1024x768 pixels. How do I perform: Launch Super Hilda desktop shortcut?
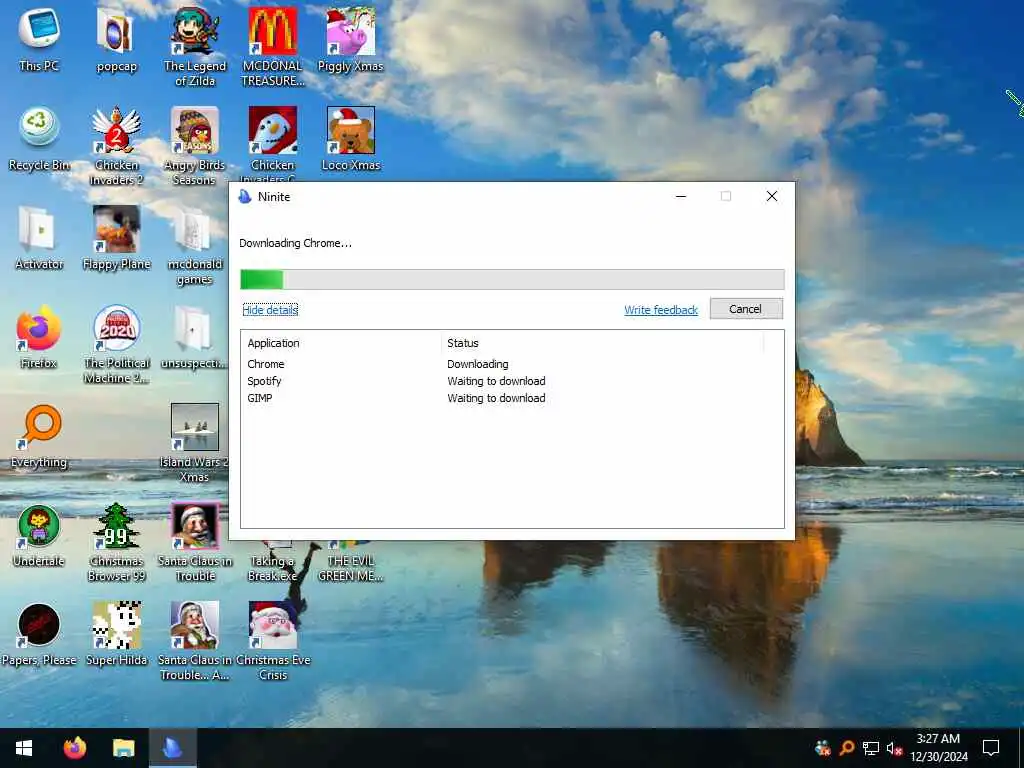pyautogui.click(x=116, y=633)
